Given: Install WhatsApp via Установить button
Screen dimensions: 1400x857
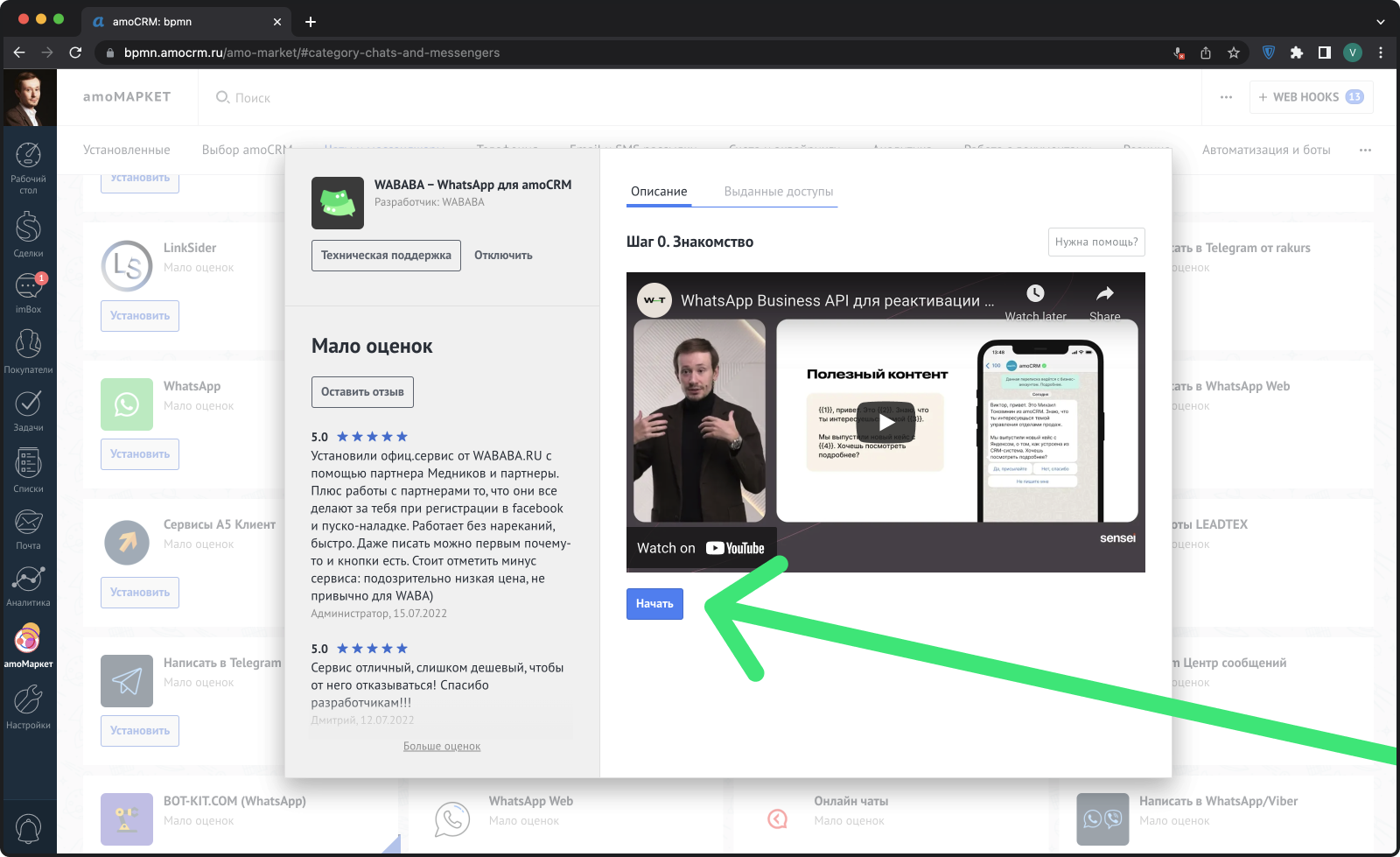Looking at the screenshot, I should [x=140, y=454].
